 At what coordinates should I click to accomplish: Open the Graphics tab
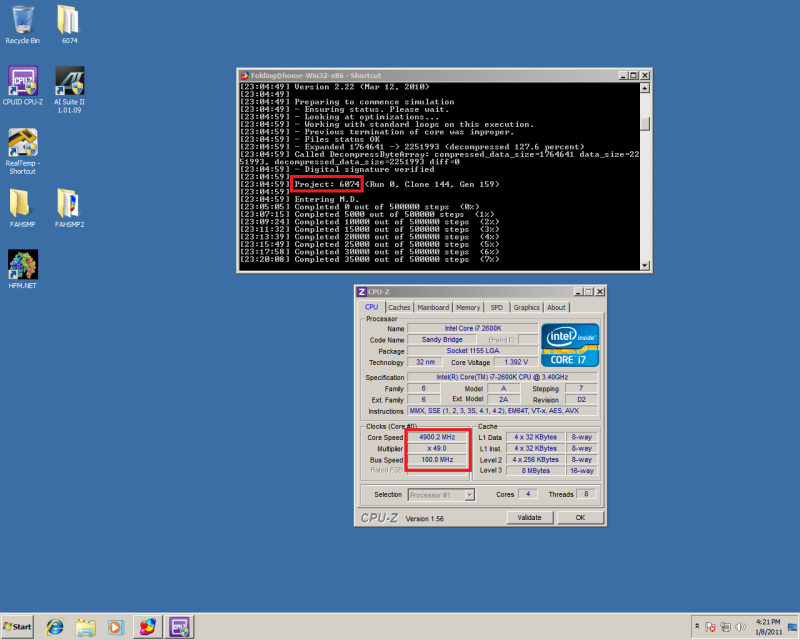point(527,307)
